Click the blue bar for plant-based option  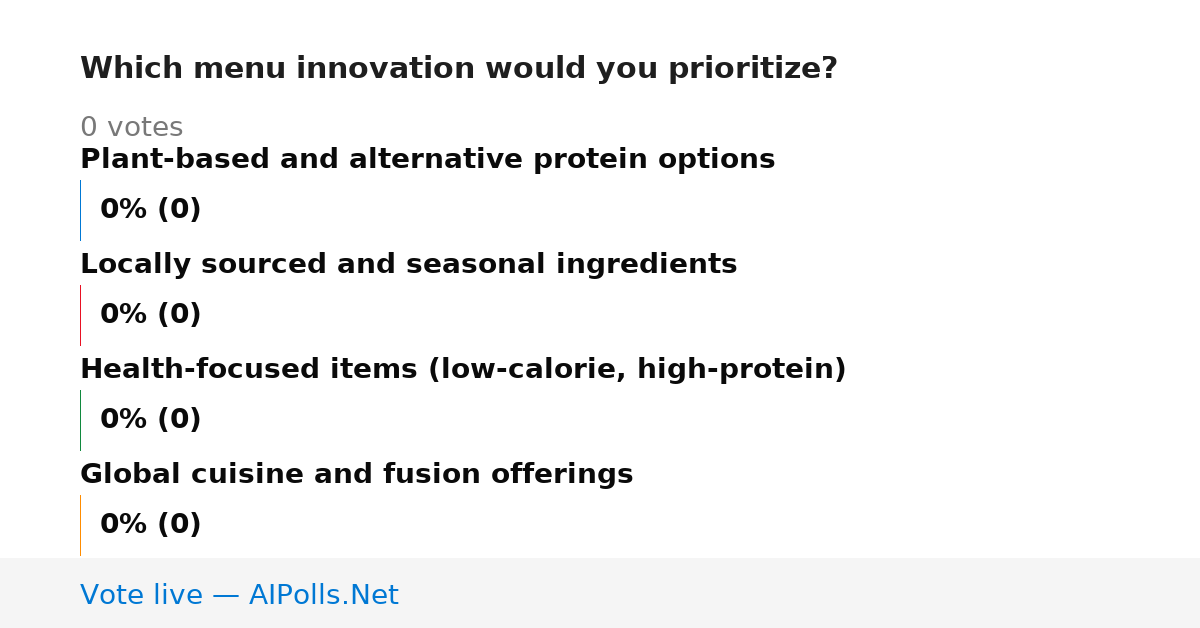pyautogui.click(x=80, y=210)
